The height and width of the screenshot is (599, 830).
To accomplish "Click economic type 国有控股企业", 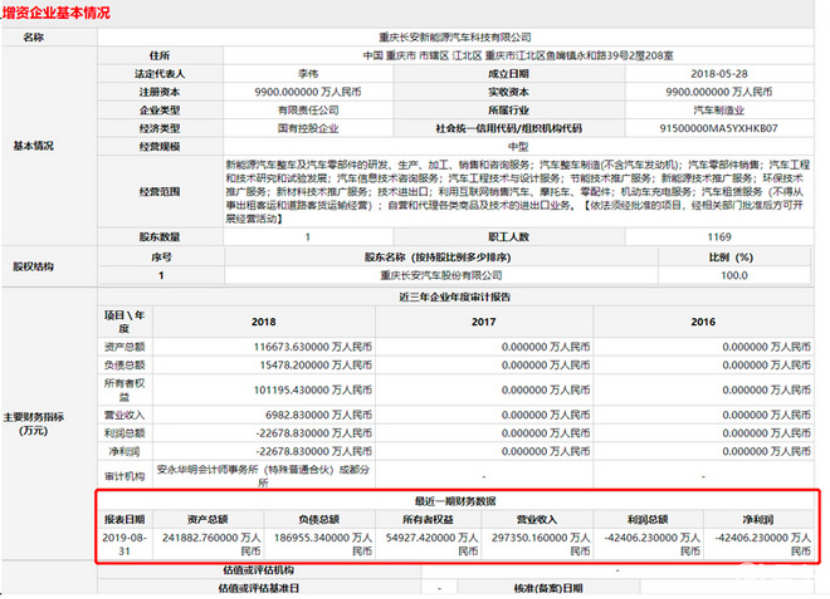I will [x=308, y=128].
